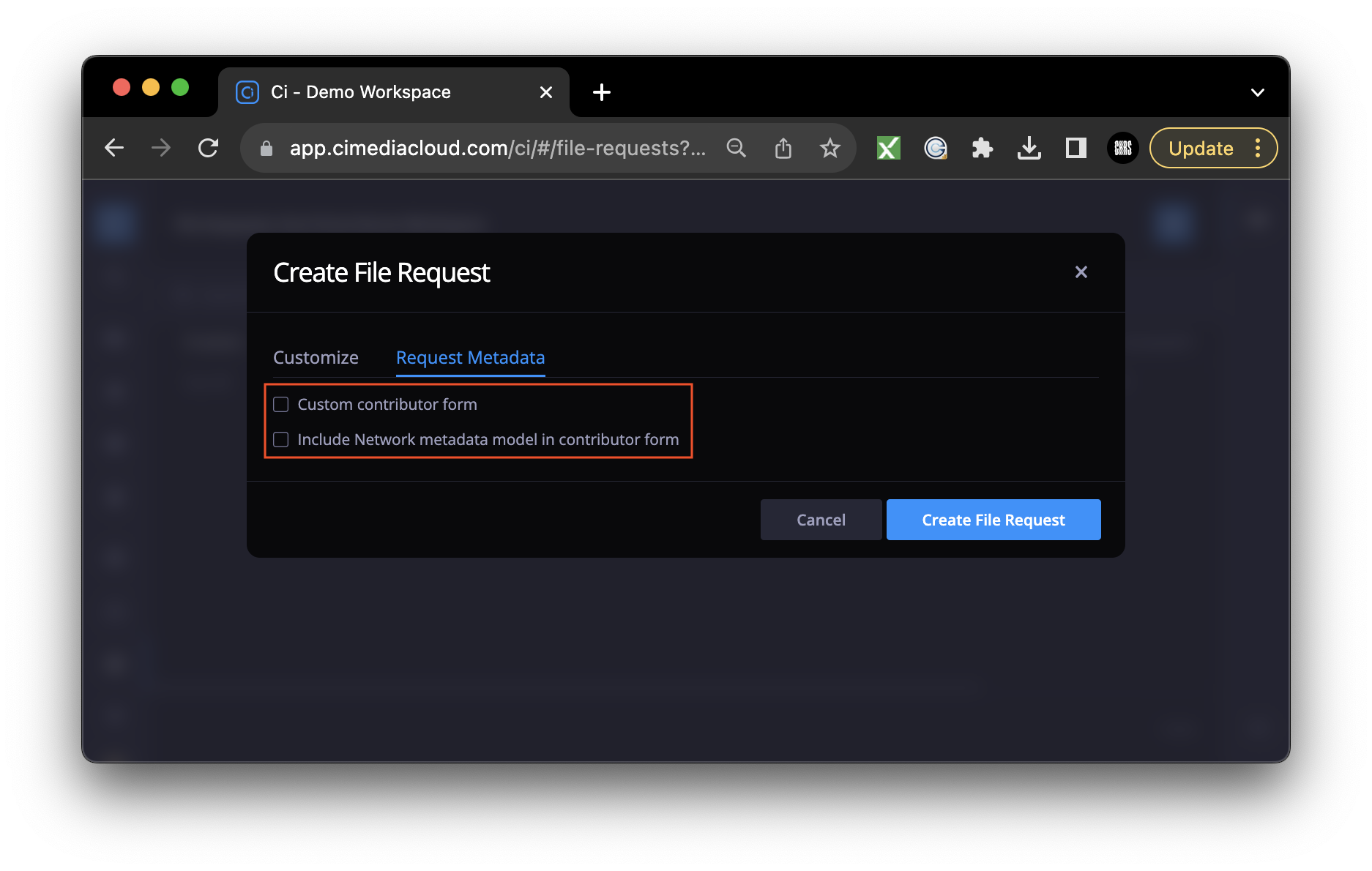Screen dimensions: 1372x871
Task: Open the browser downloads icon
Action: [1029, 148]
